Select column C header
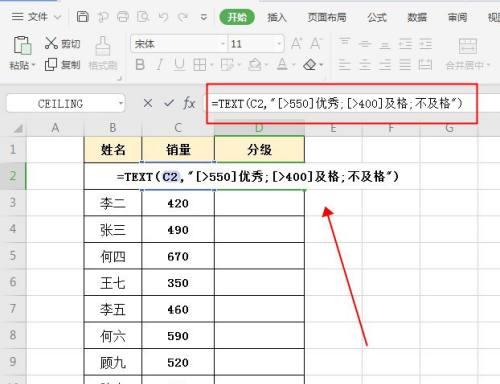The image size is (500, 384). pos(178,128)
